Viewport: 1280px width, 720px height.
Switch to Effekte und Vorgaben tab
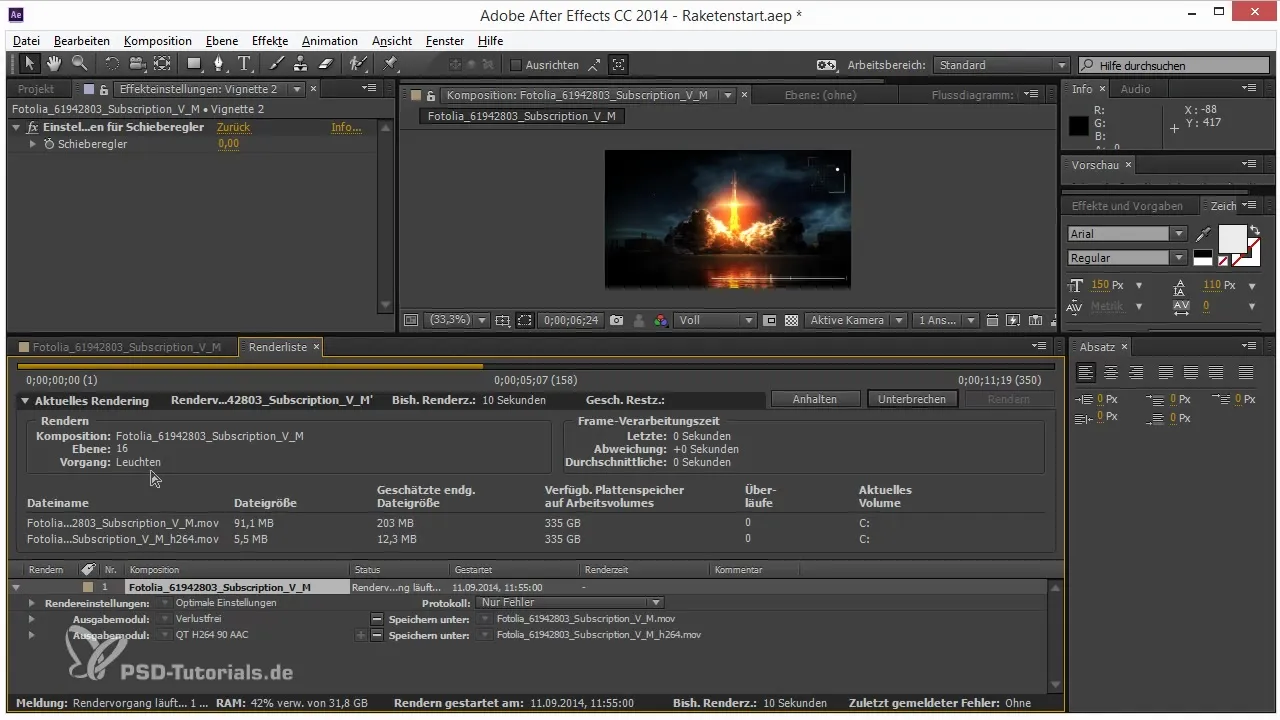[1127, 206]
